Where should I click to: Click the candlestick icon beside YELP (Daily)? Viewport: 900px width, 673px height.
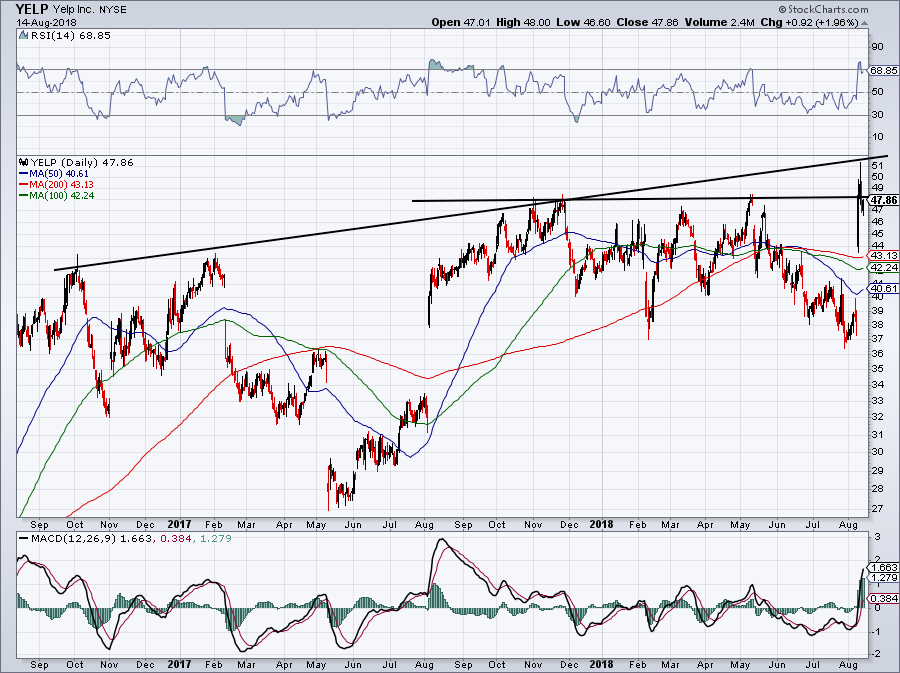click(24, 162)
